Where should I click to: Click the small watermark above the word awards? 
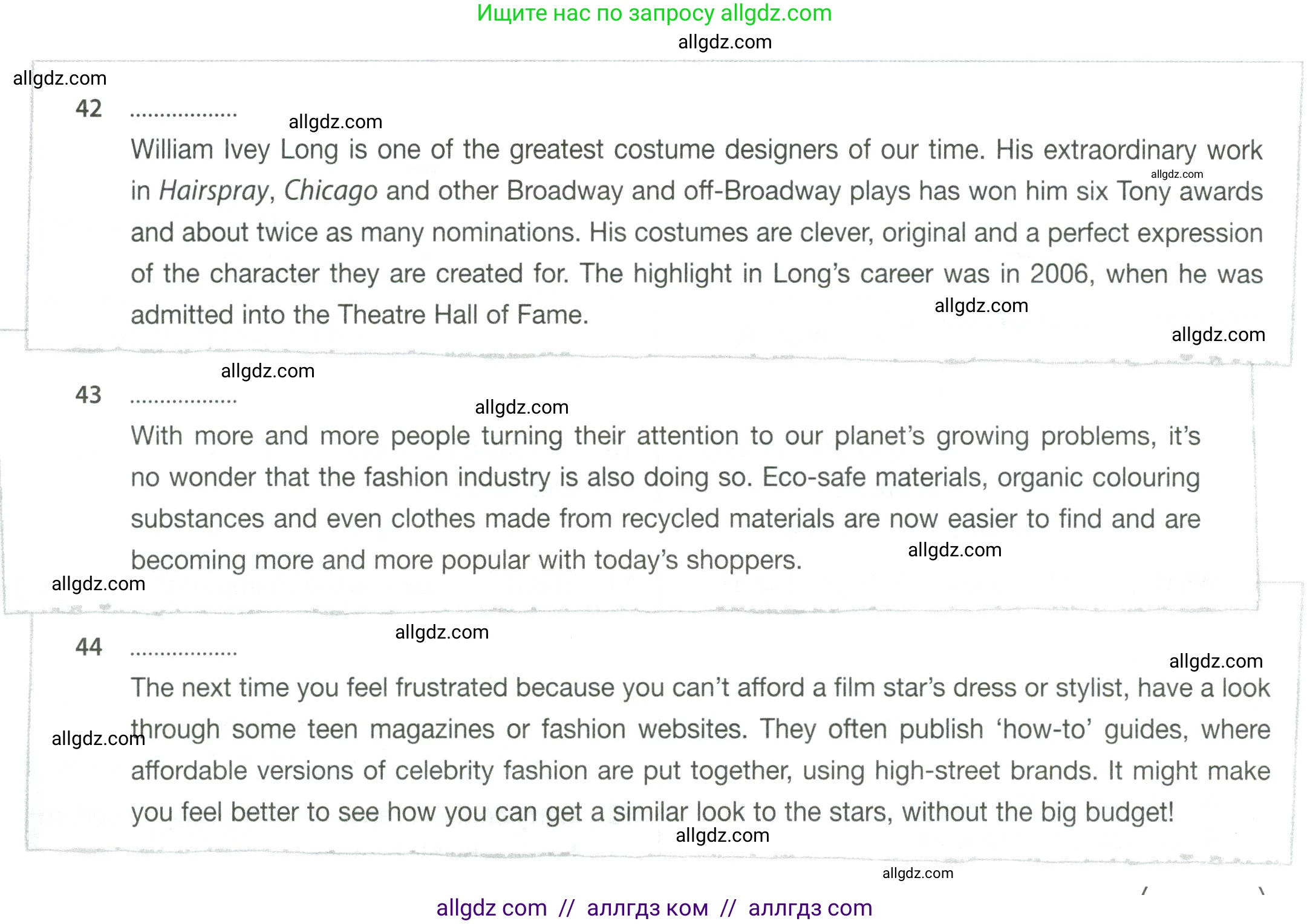coord(1176,174)
